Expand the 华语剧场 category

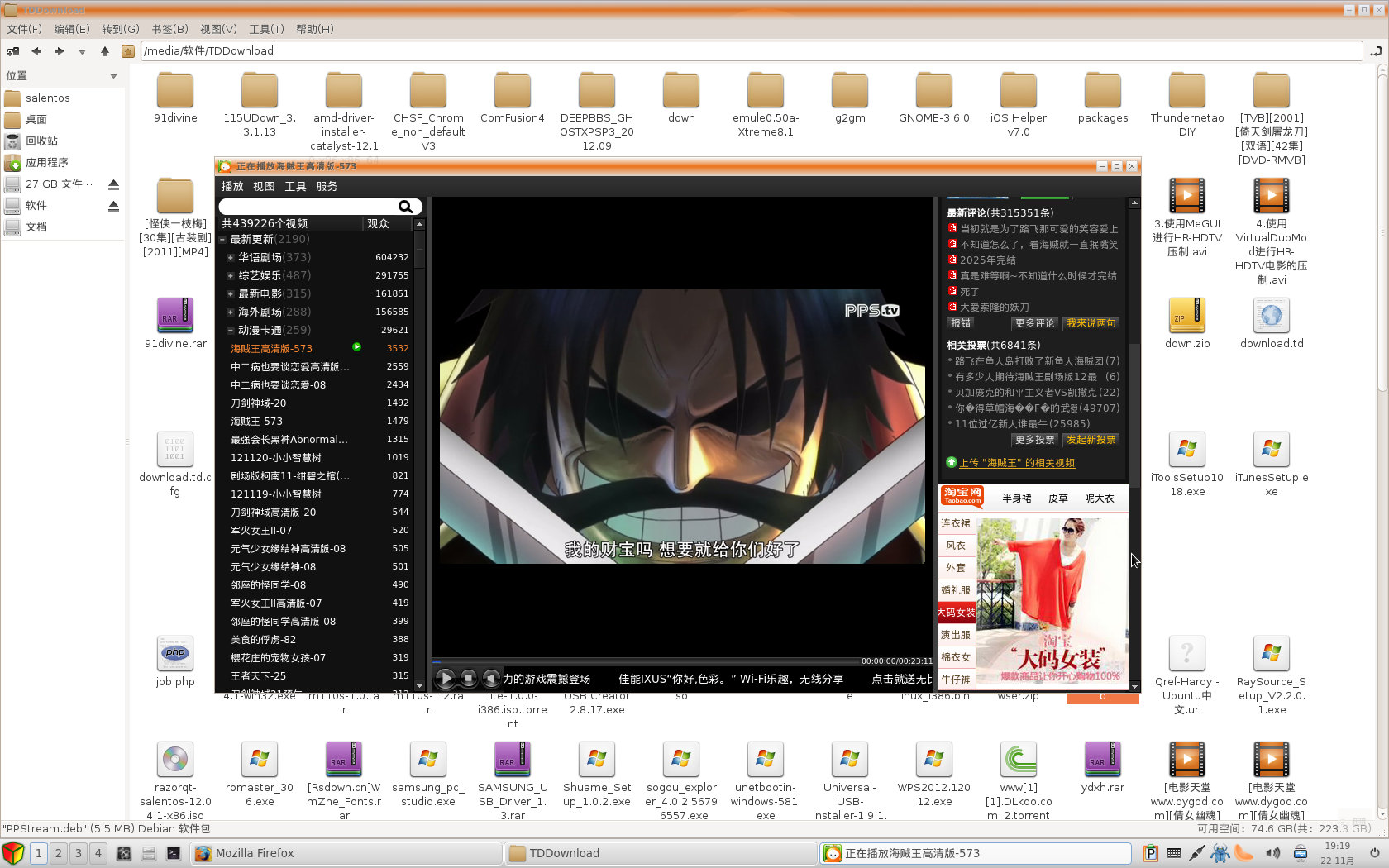[231, 258]
